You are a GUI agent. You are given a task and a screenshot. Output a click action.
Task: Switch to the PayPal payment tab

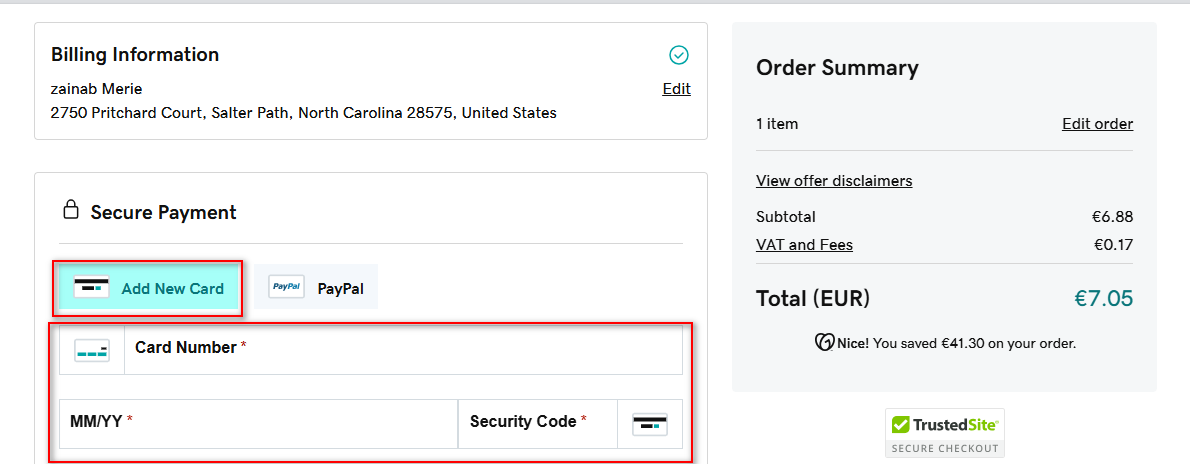click(x=316, y=288)
